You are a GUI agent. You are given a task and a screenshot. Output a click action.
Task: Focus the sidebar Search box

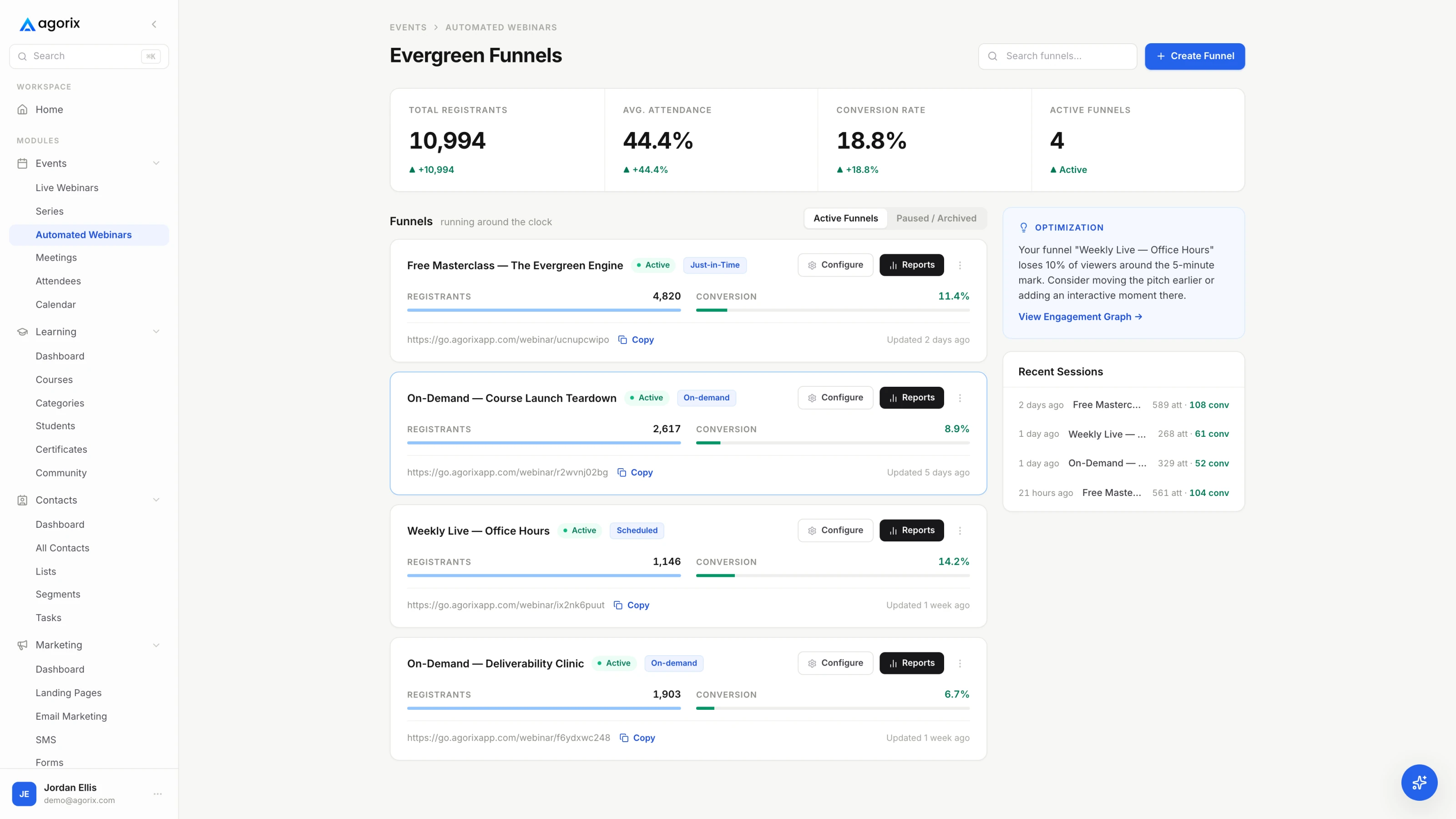click(89, 56)
